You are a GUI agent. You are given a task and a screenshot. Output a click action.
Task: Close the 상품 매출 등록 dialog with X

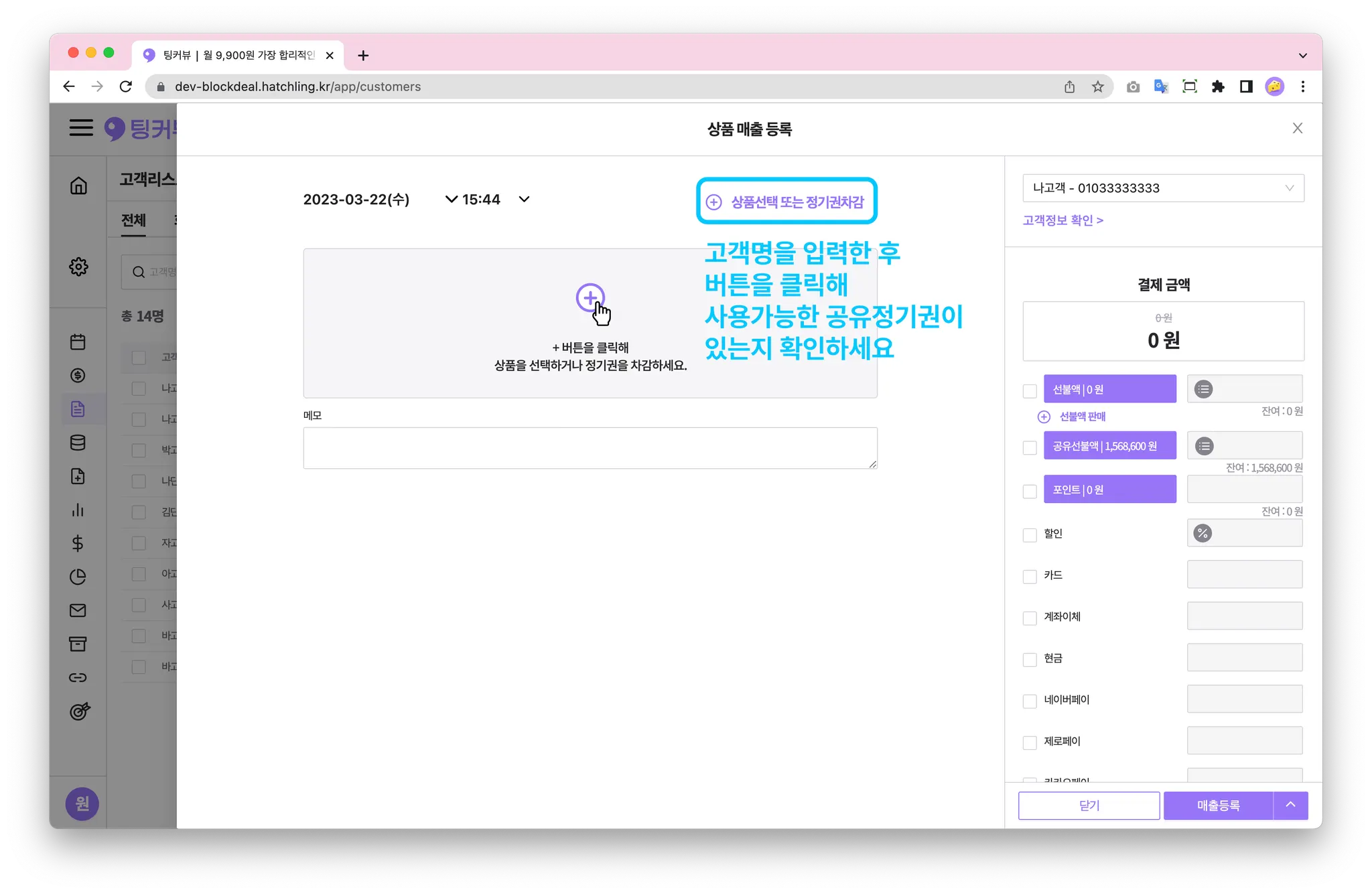click(x=1297, y=128)
